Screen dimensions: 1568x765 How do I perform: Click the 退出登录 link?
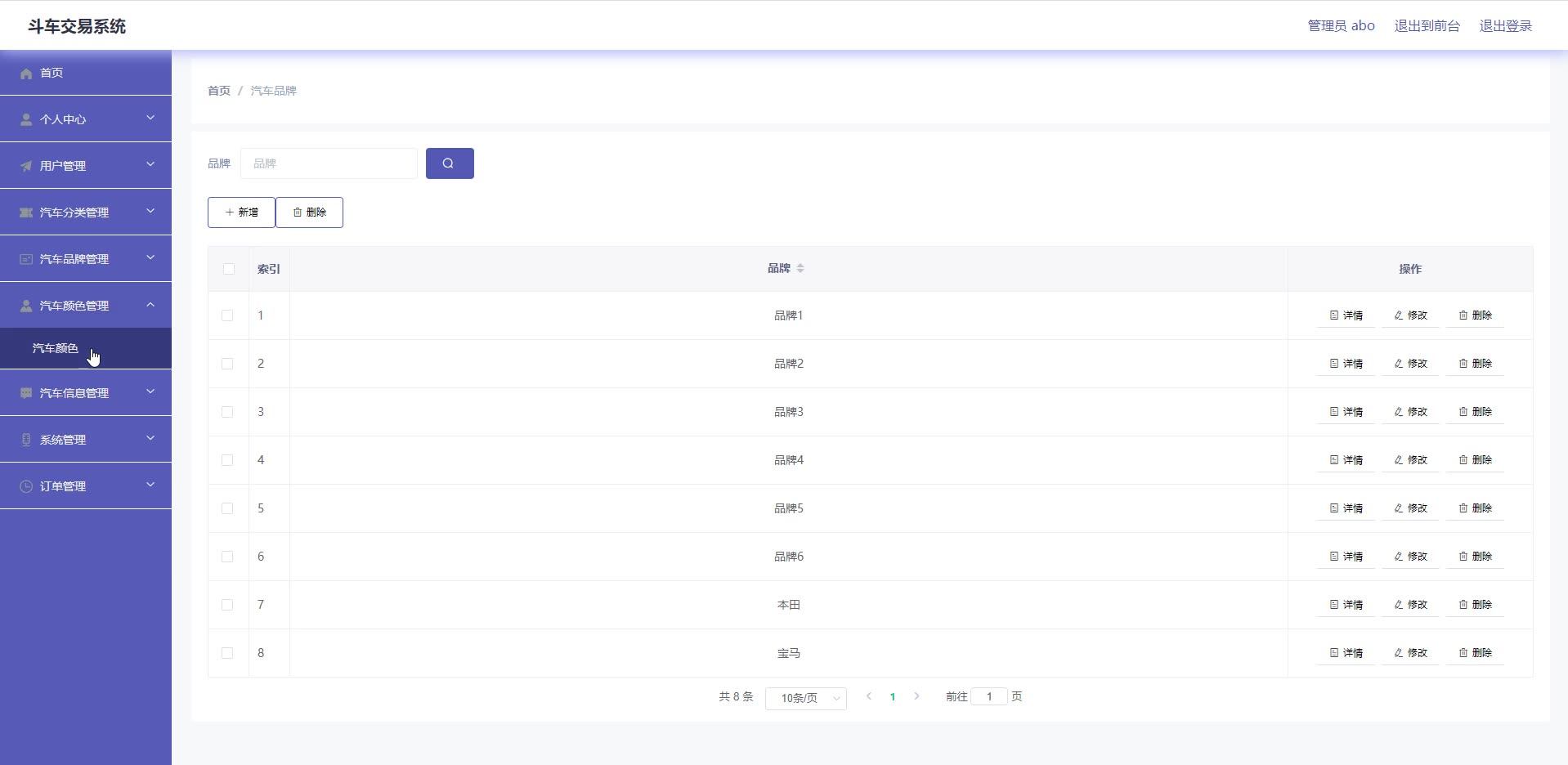(1505, 26)
